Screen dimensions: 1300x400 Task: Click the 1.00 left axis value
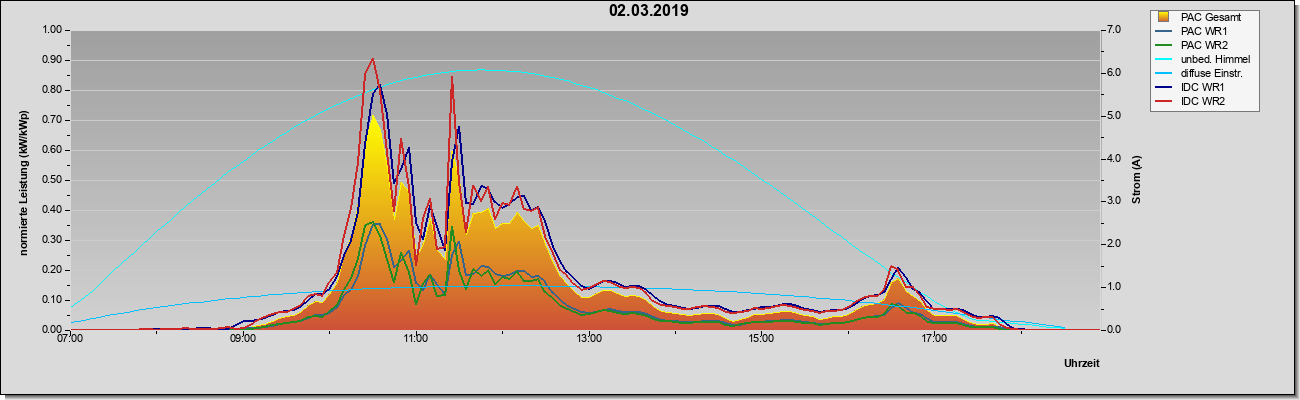[52, 30]
